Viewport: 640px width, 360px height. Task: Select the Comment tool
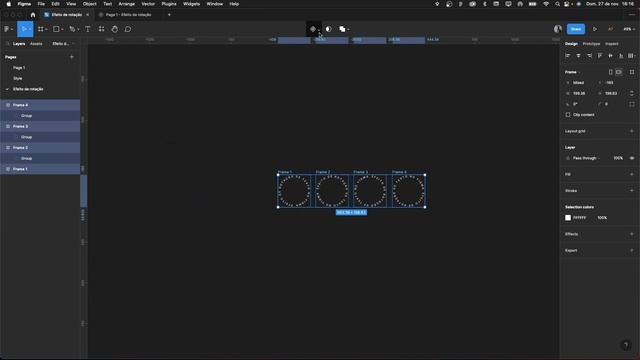tap(128, 29)
